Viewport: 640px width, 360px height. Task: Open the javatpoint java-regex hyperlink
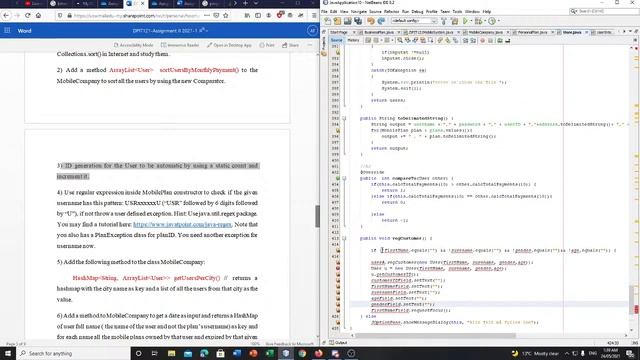click(x=182, y=224)
